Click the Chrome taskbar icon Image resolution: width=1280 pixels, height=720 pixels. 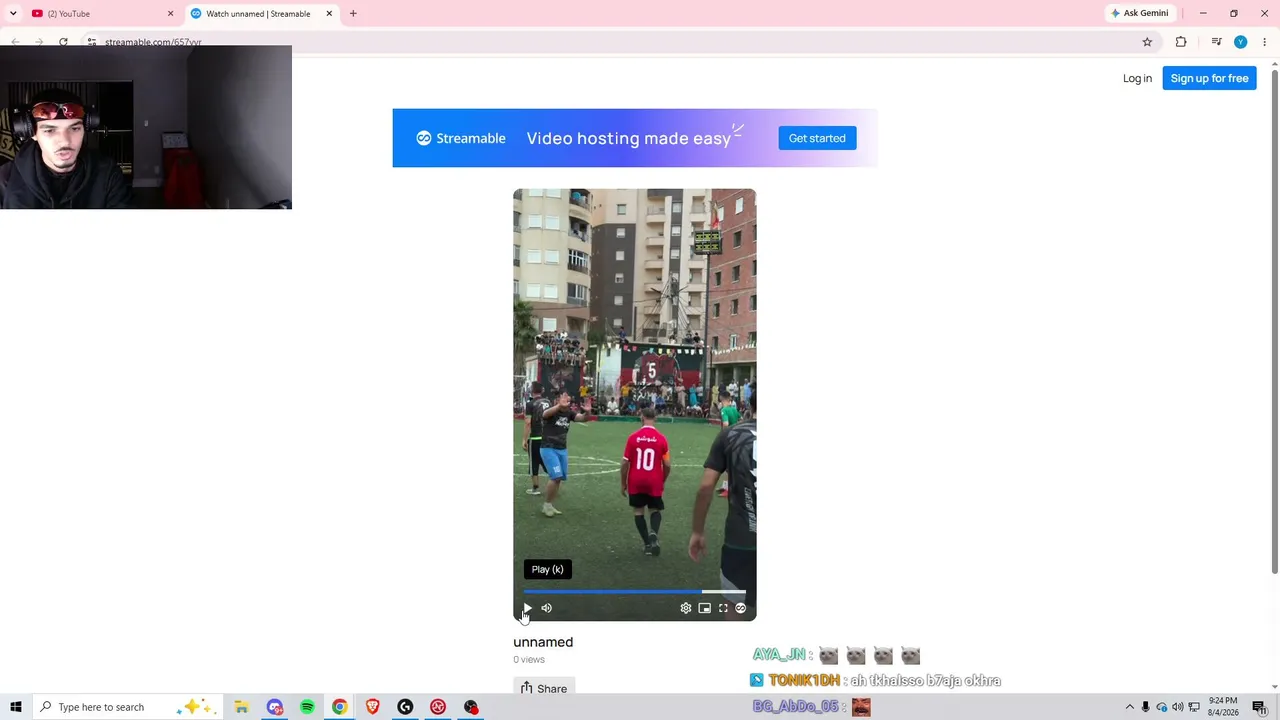coord(340,707)
